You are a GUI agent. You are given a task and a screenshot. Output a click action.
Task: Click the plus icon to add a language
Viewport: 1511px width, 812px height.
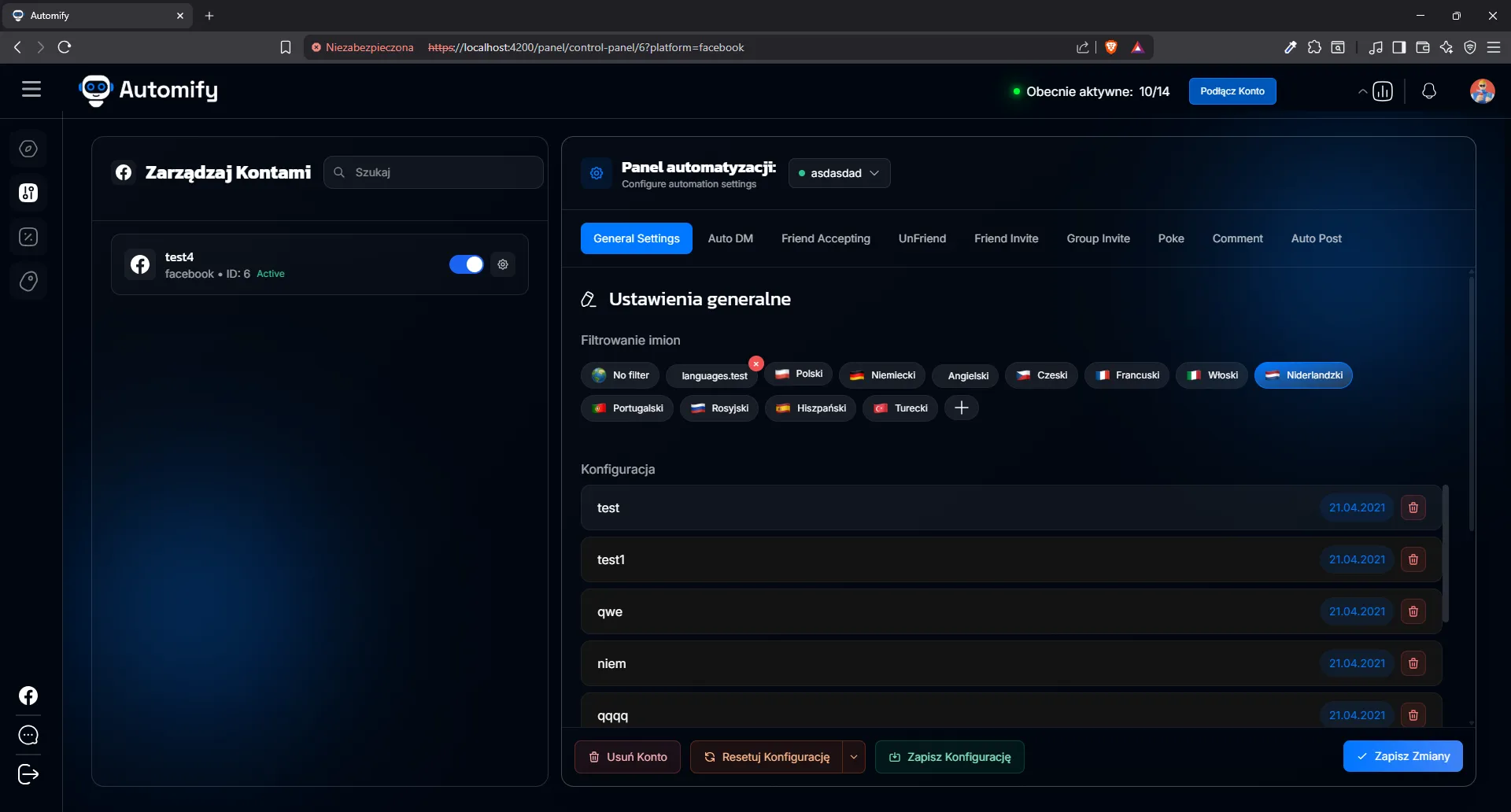[x=962, y=408]
